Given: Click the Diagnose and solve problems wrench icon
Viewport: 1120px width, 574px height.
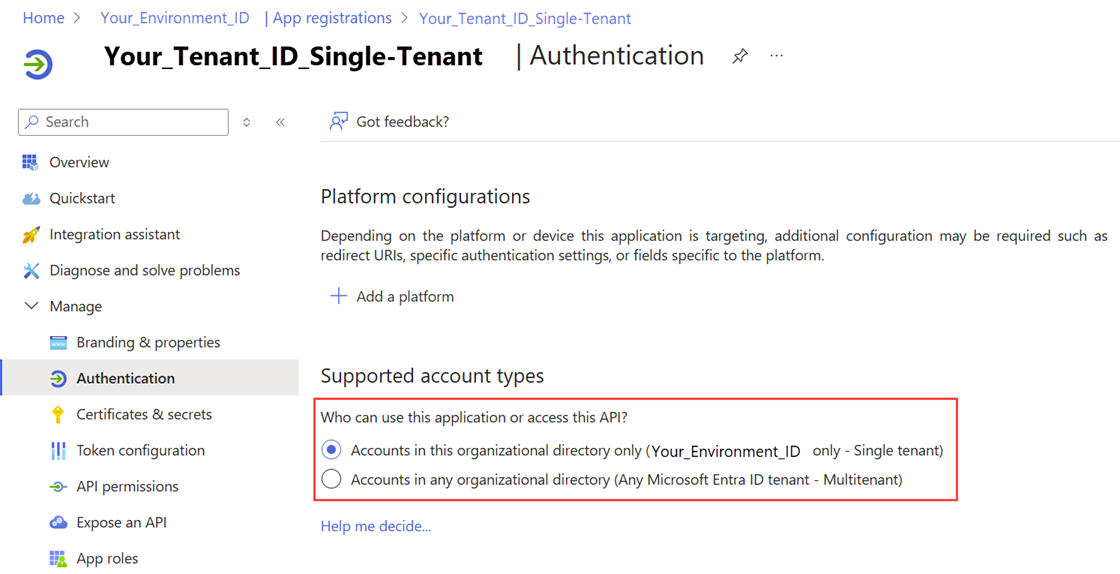Looking at the screenshot, I should (31, 271).
